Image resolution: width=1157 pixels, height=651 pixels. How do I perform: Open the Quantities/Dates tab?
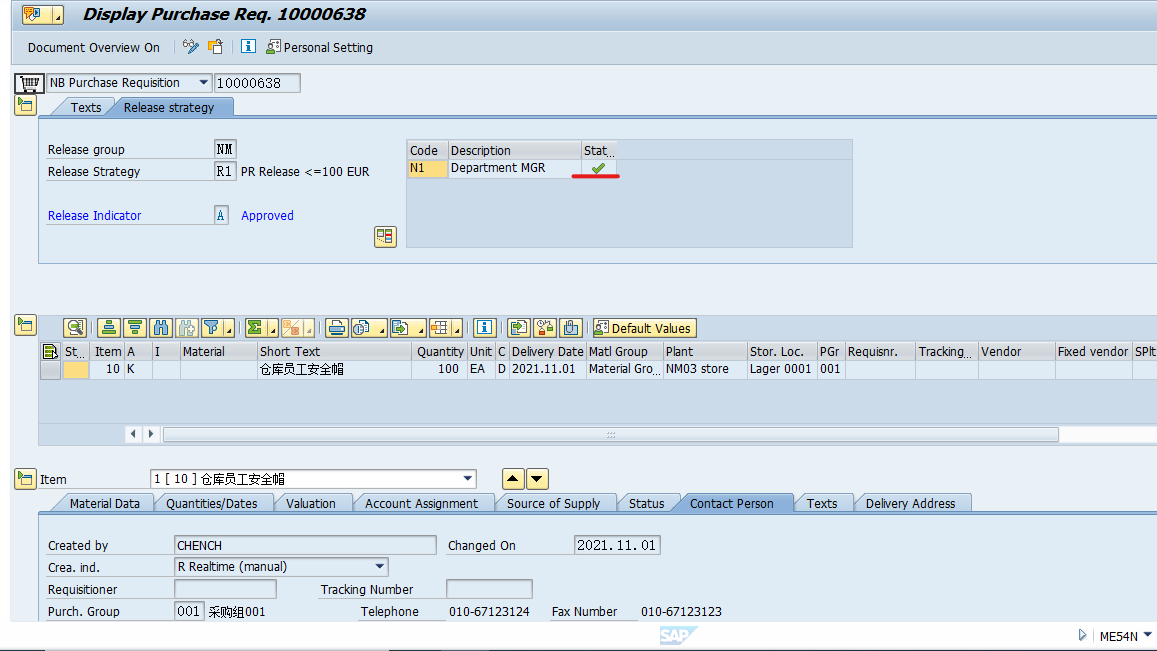pos(212,503)
